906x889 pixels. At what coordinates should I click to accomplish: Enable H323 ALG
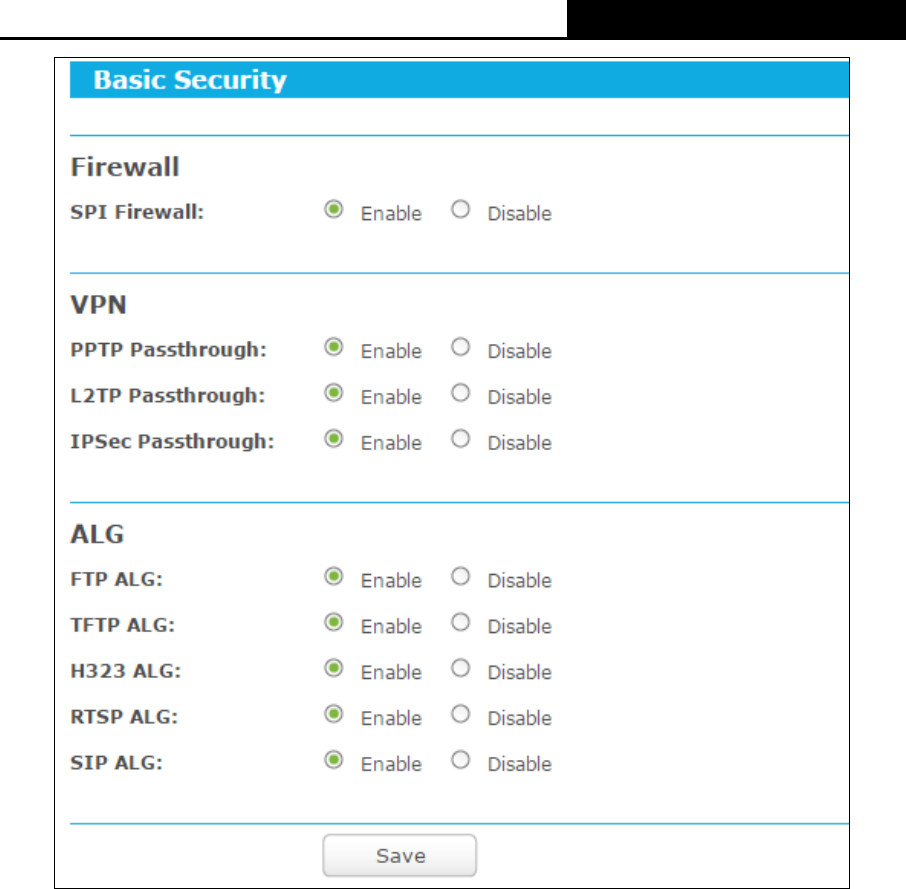click(333, 668)
